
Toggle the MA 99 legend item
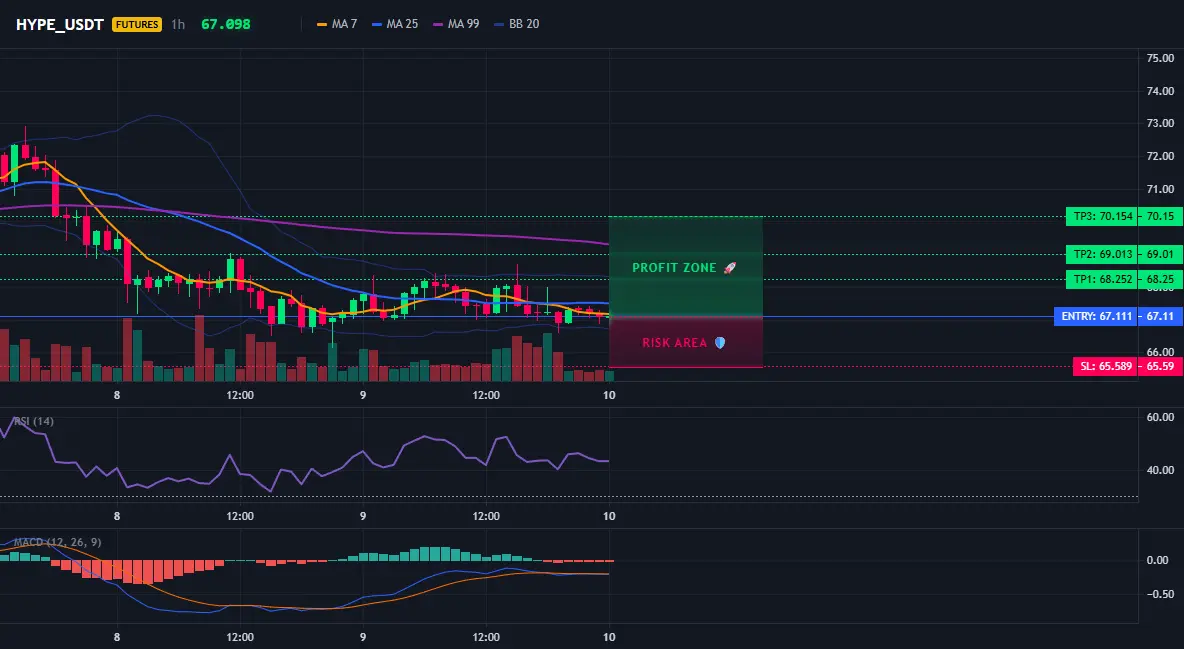click(x=456, y=24)
